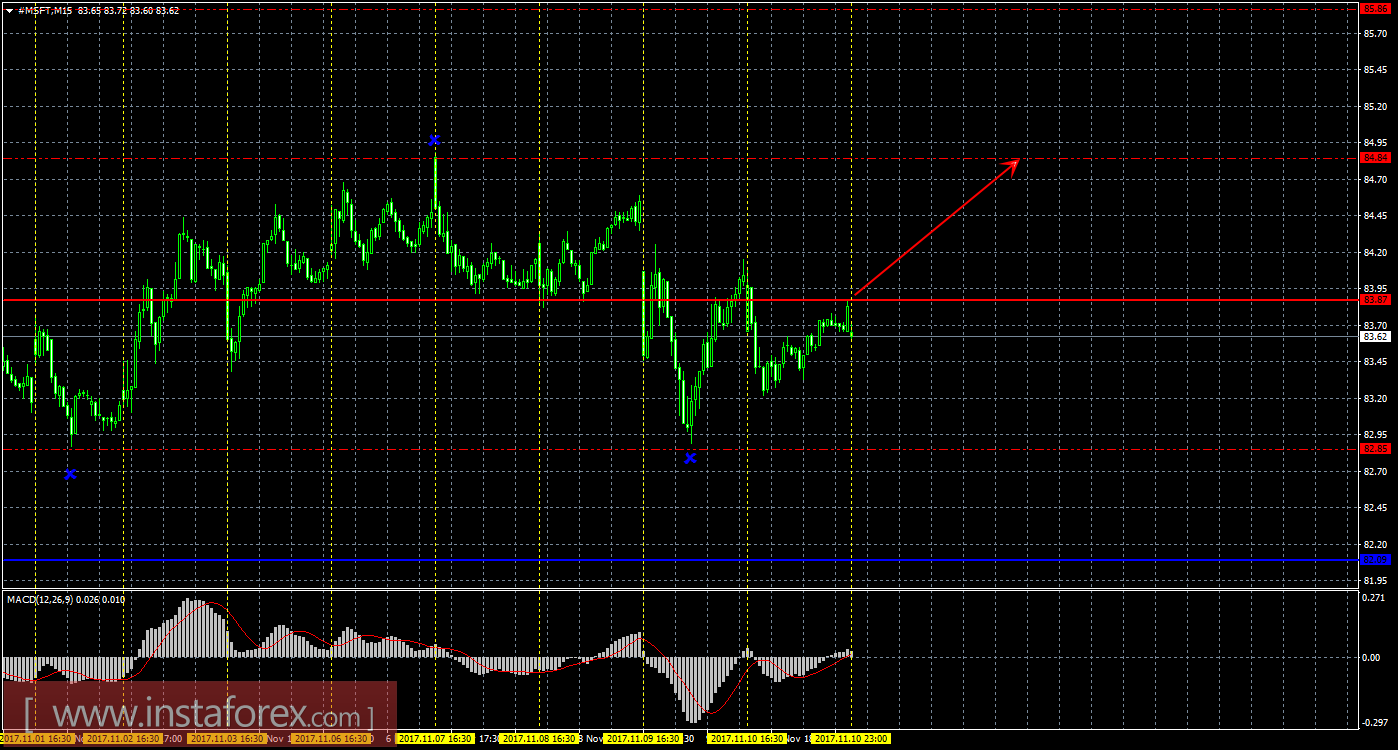
Task: Select the blue X marker under the 2017.11.09 low
Action: (690, 458)
